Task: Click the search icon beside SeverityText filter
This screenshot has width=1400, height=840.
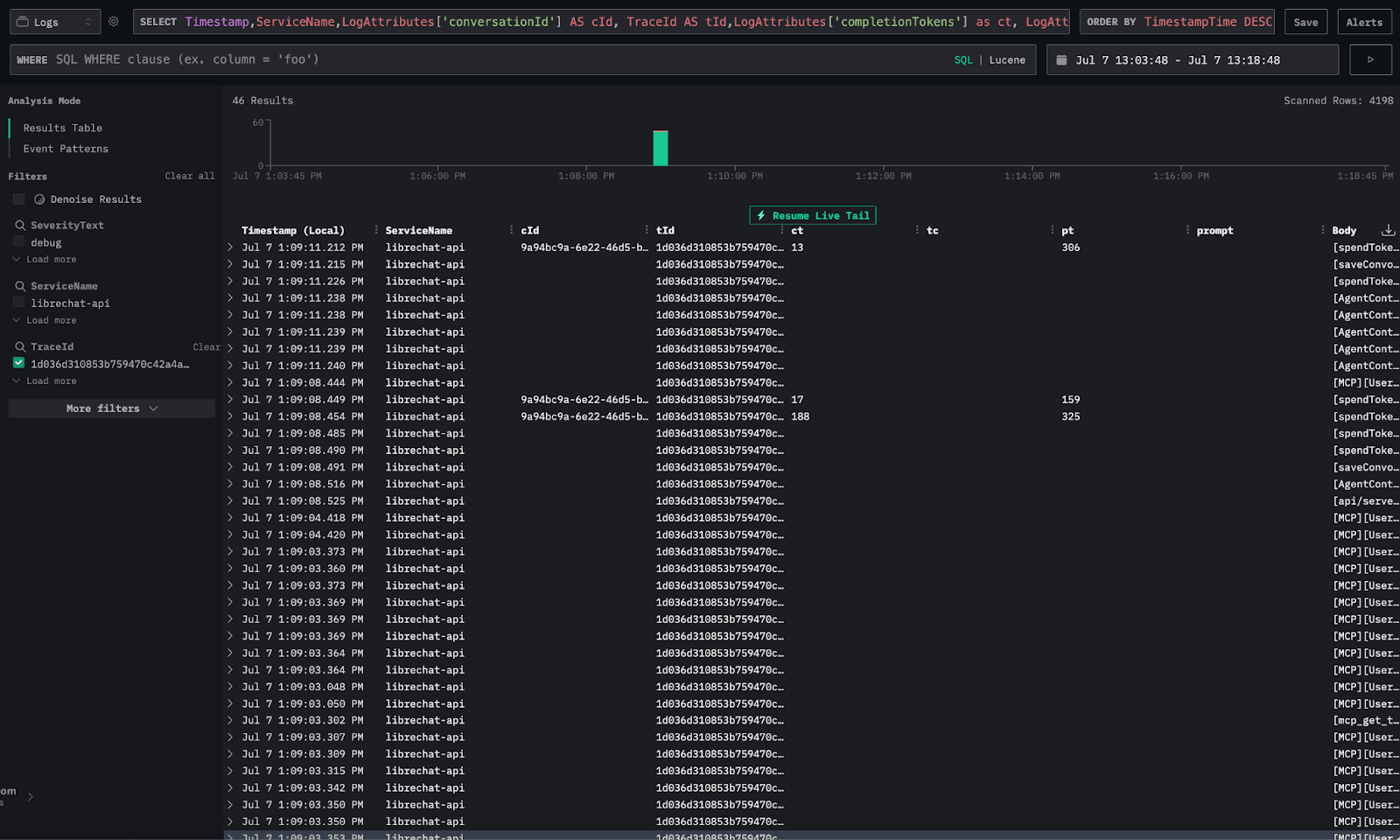Action: 19,226
